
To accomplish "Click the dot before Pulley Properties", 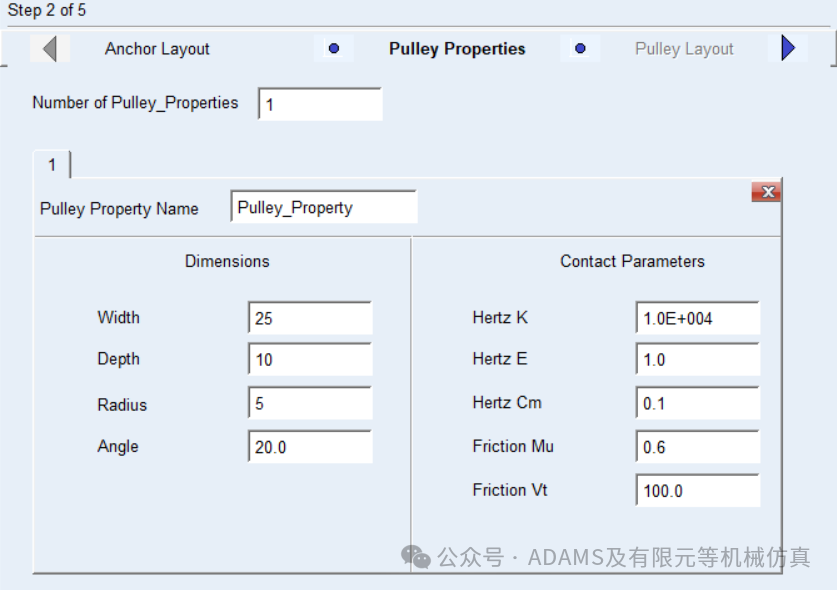I will tap(334, 49).
